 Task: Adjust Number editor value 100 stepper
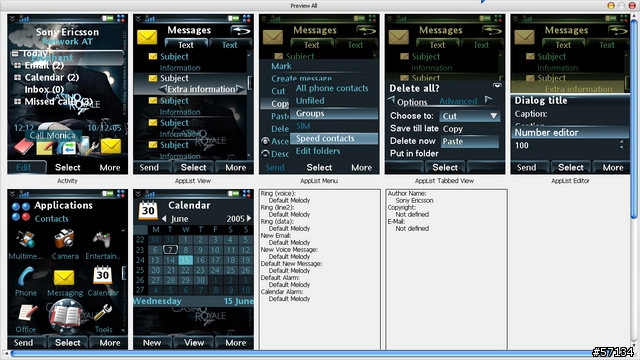point(622,145)
